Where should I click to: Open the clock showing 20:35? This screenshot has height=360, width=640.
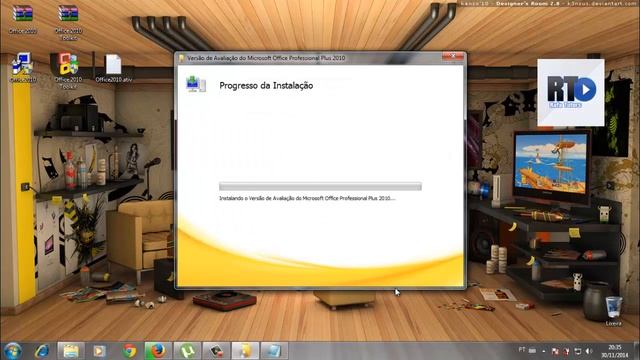coord(614,351)
